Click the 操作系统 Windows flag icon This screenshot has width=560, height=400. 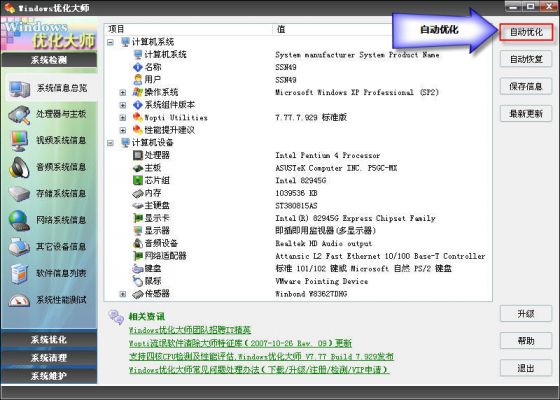138,92
